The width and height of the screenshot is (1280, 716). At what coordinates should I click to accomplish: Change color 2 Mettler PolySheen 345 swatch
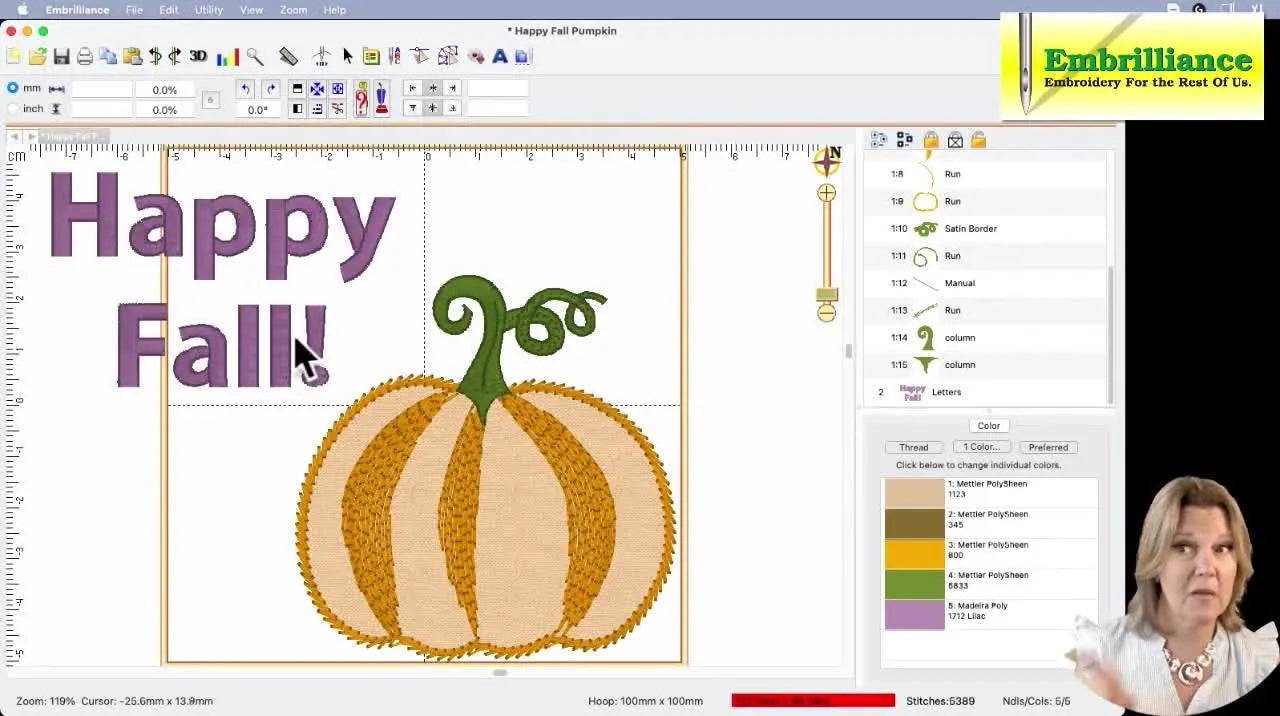click(x=914, y=524)
